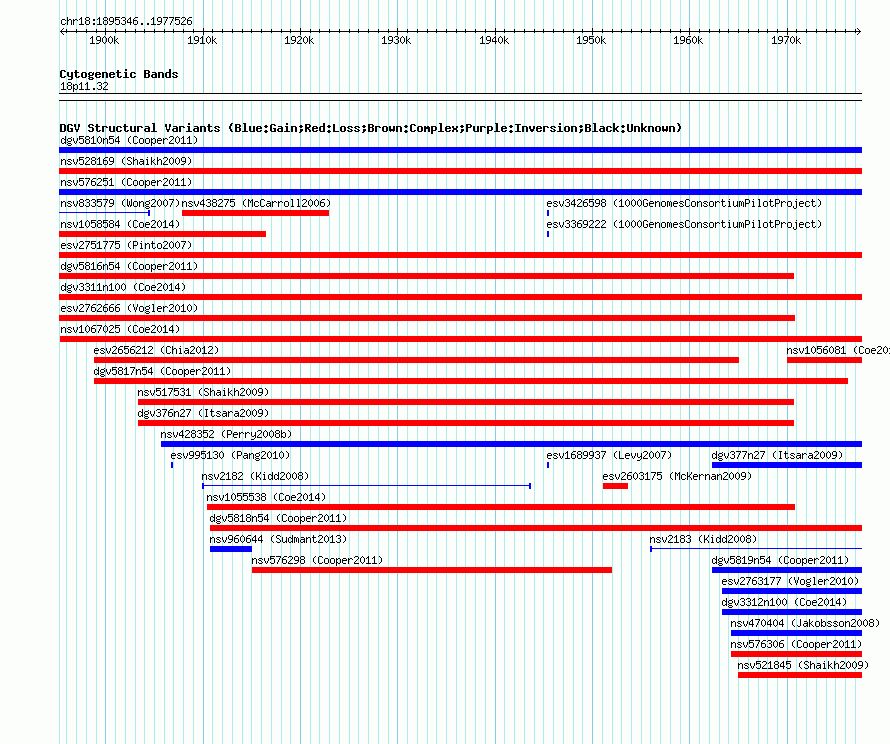
Task: Select dgv3311n100 (Coe2014) label
Action: (123, 287)
